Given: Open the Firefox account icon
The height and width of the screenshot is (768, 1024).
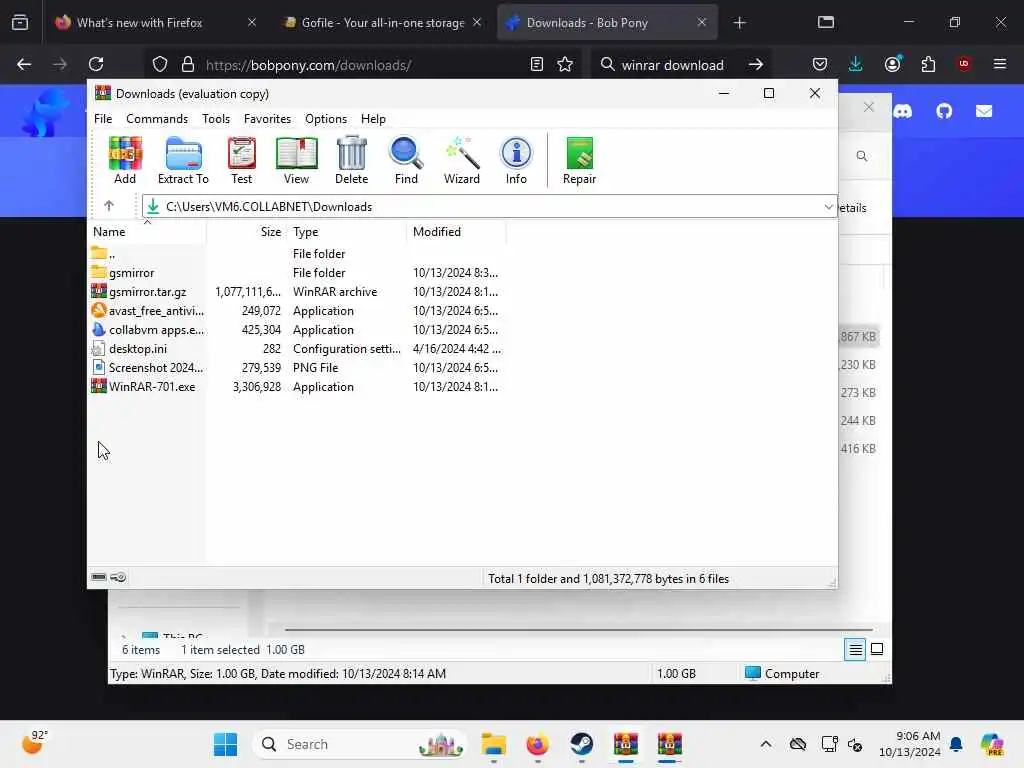Looking at the screenshot, I should pos(893,64).
